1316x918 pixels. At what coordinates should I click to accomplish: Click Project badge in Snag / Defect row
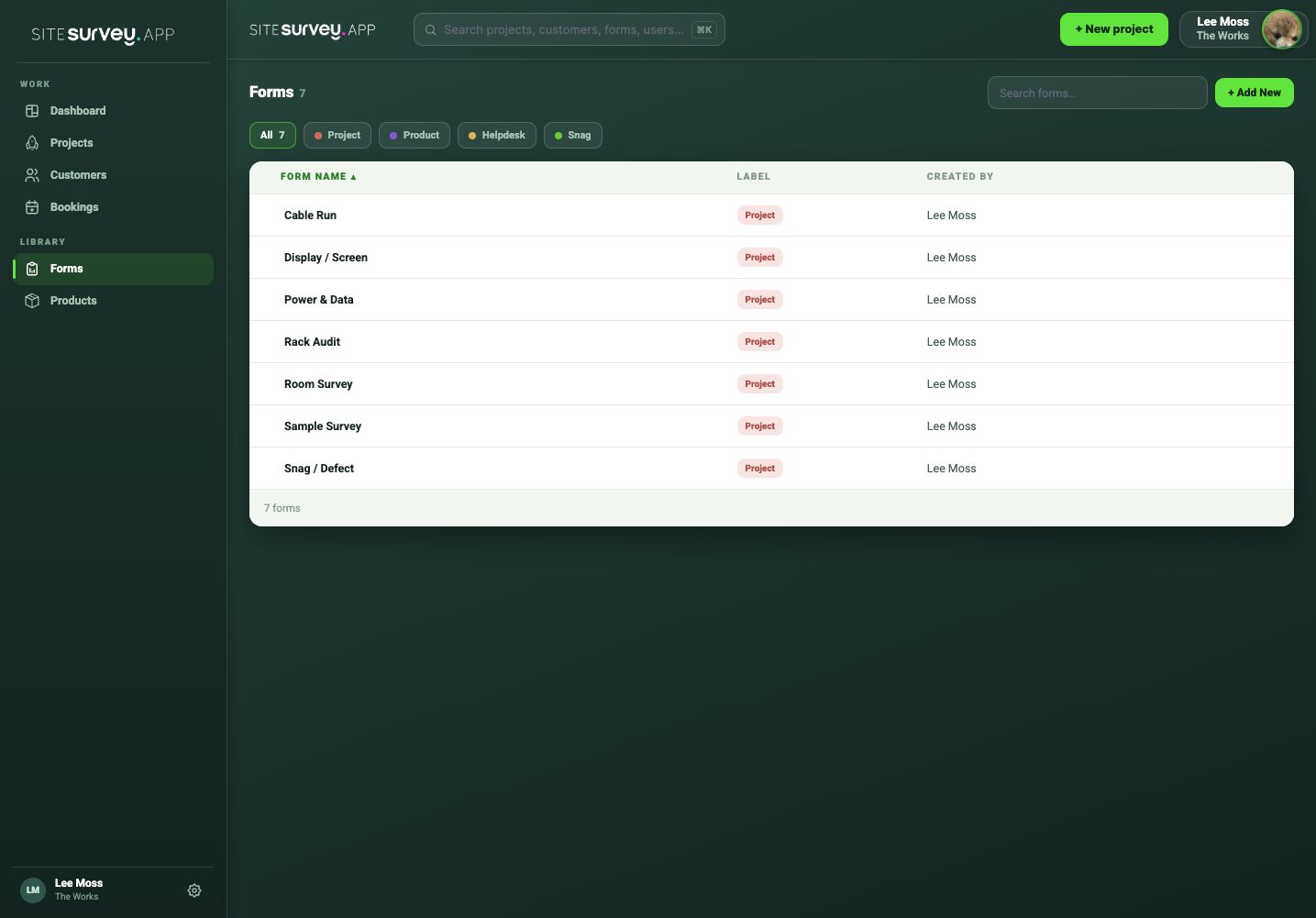759,469
